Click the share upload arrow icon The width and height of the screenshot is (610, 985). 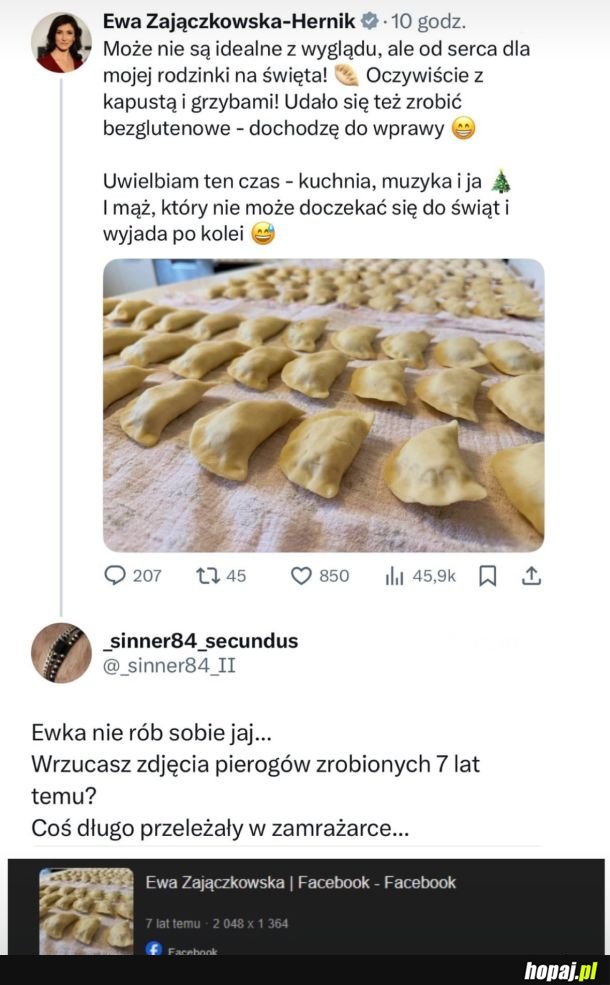click(x=532, y=575)
